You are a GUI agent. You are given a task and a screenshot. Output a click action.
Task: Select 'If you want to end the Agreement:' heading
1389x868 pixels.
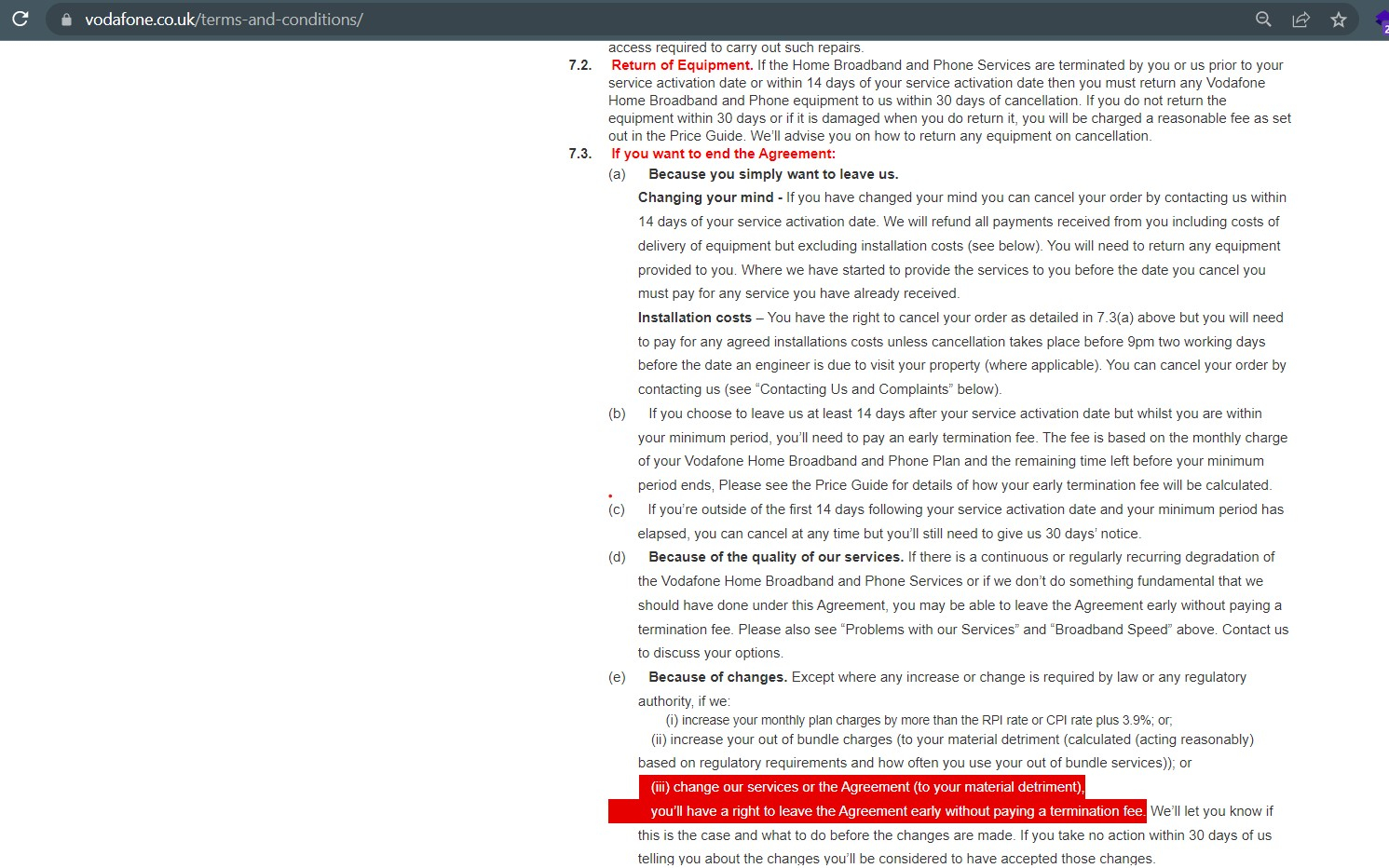point(723,154)
